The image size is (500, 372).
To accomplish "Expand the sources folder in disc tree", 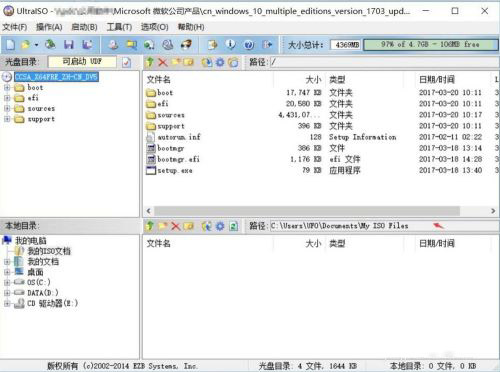I will [7, 109].
